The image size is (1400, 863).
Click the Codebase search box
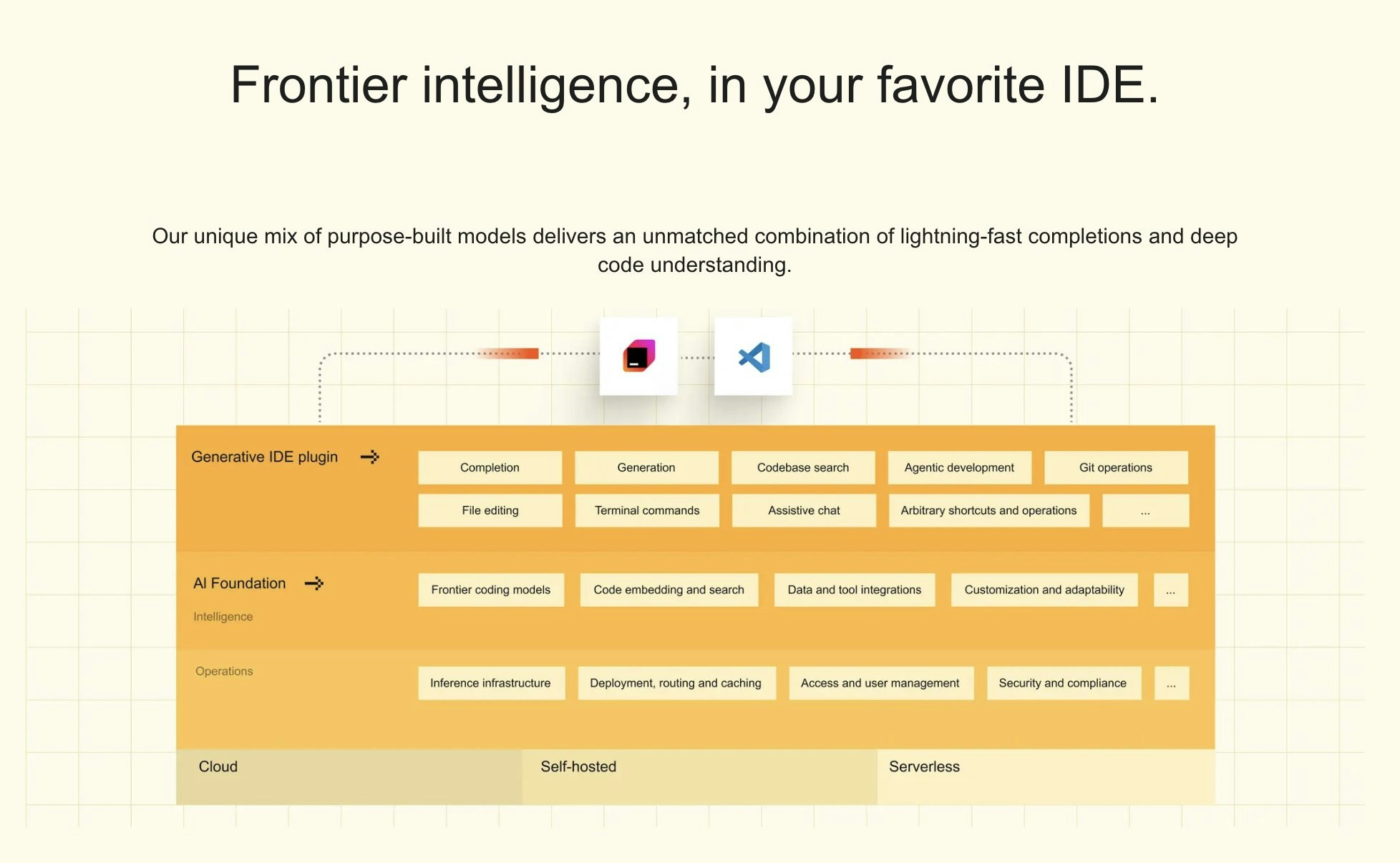tap(803, 467)
